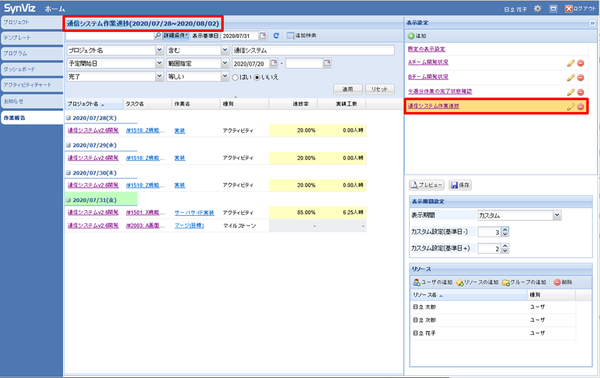The height and width of the screenshot is (378, 600).
Task: Click リソースの追加 add resource icon
Action: point(460,282)
